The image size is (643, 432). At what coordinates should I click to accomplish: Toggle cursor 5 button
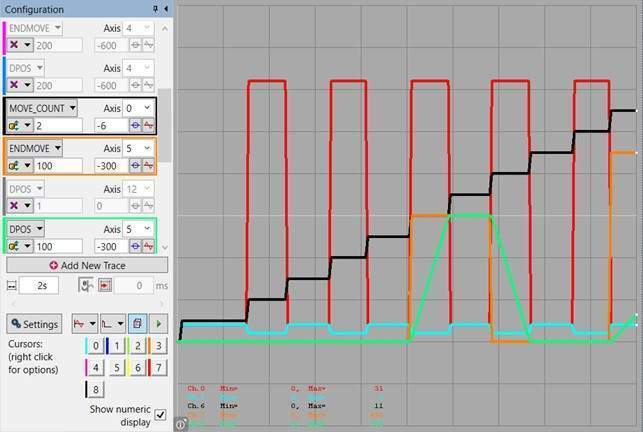(x=116, y=367)
